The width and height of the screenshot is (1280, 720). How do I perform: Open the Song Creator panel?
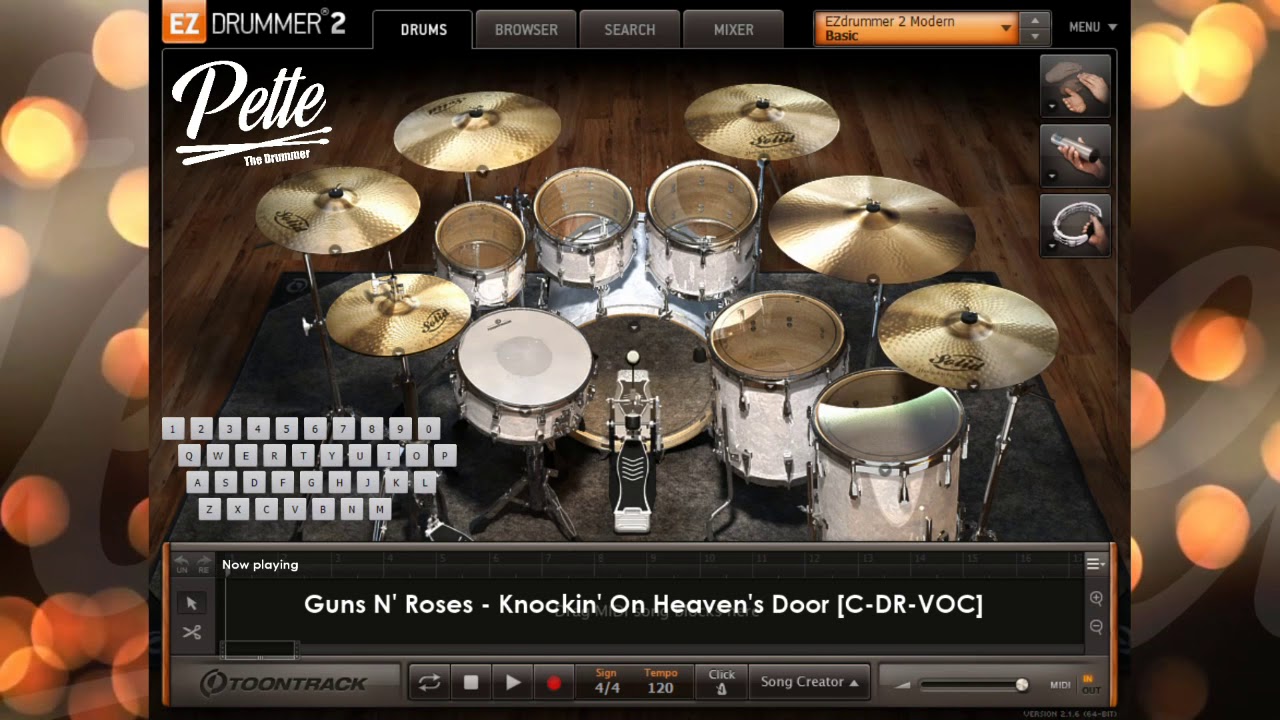click(809, 682)
